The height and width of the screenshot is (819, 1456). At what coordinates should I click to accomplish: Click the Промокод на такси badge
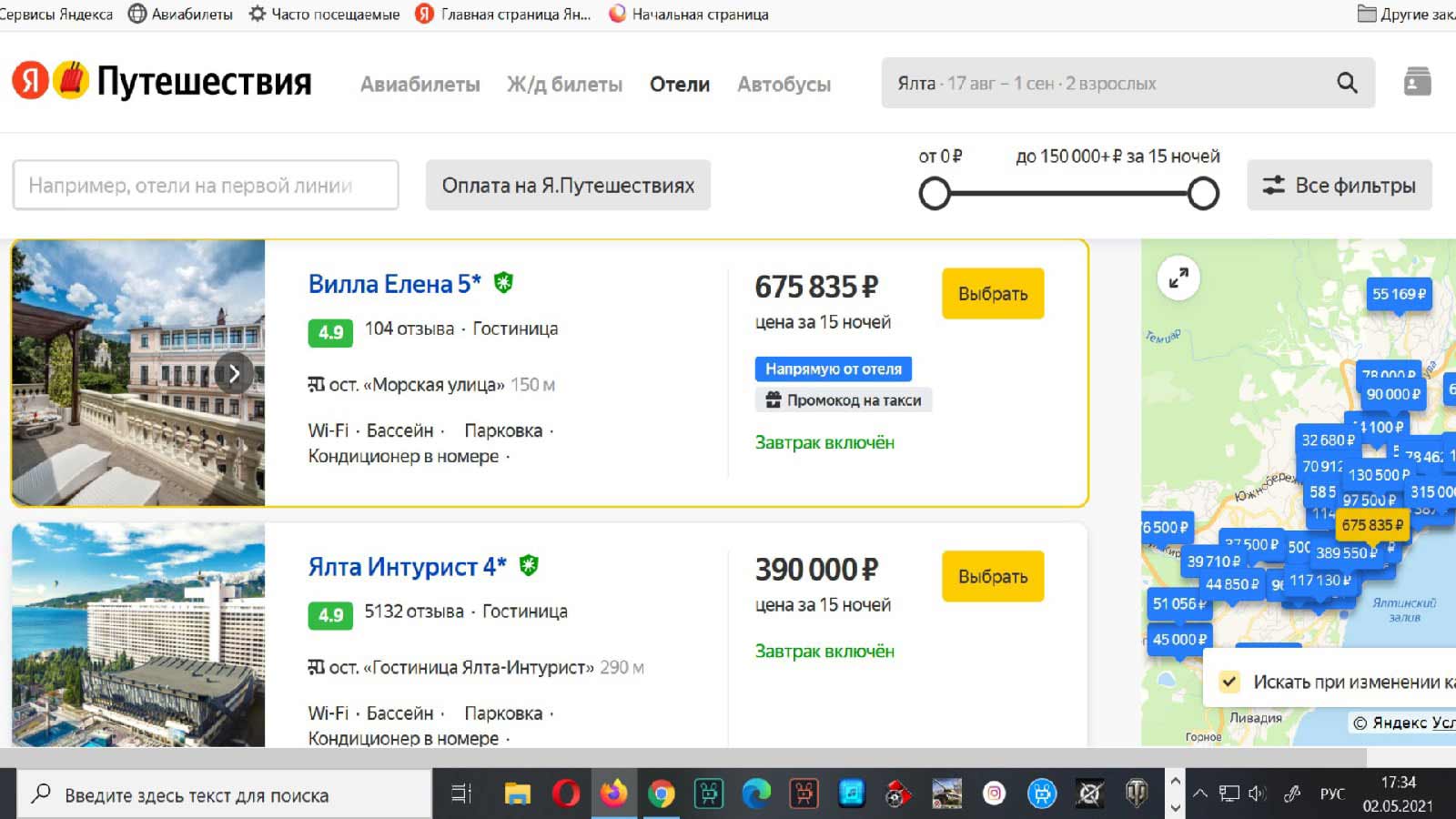tap(844, 400)
